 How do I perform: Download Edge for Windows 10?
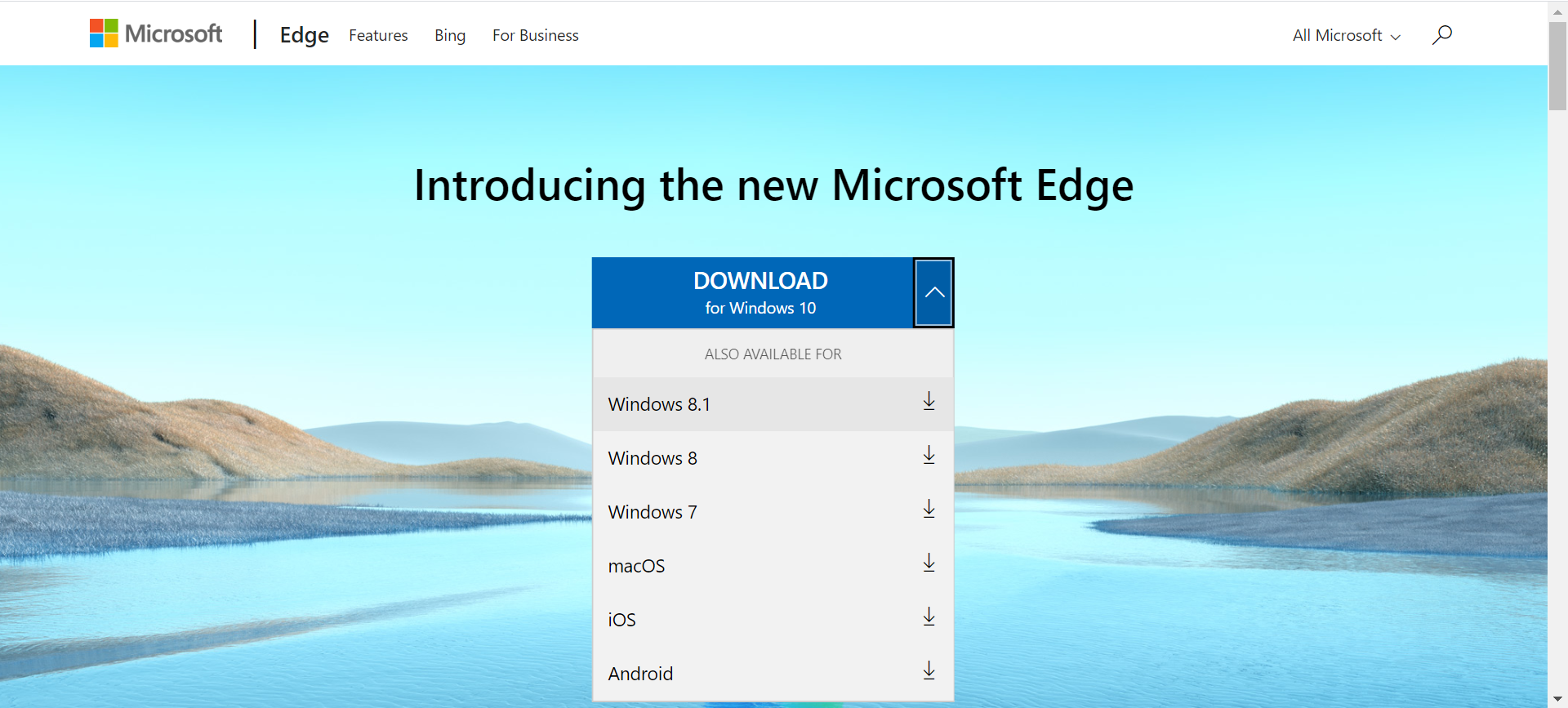click(x=752, y=293)
